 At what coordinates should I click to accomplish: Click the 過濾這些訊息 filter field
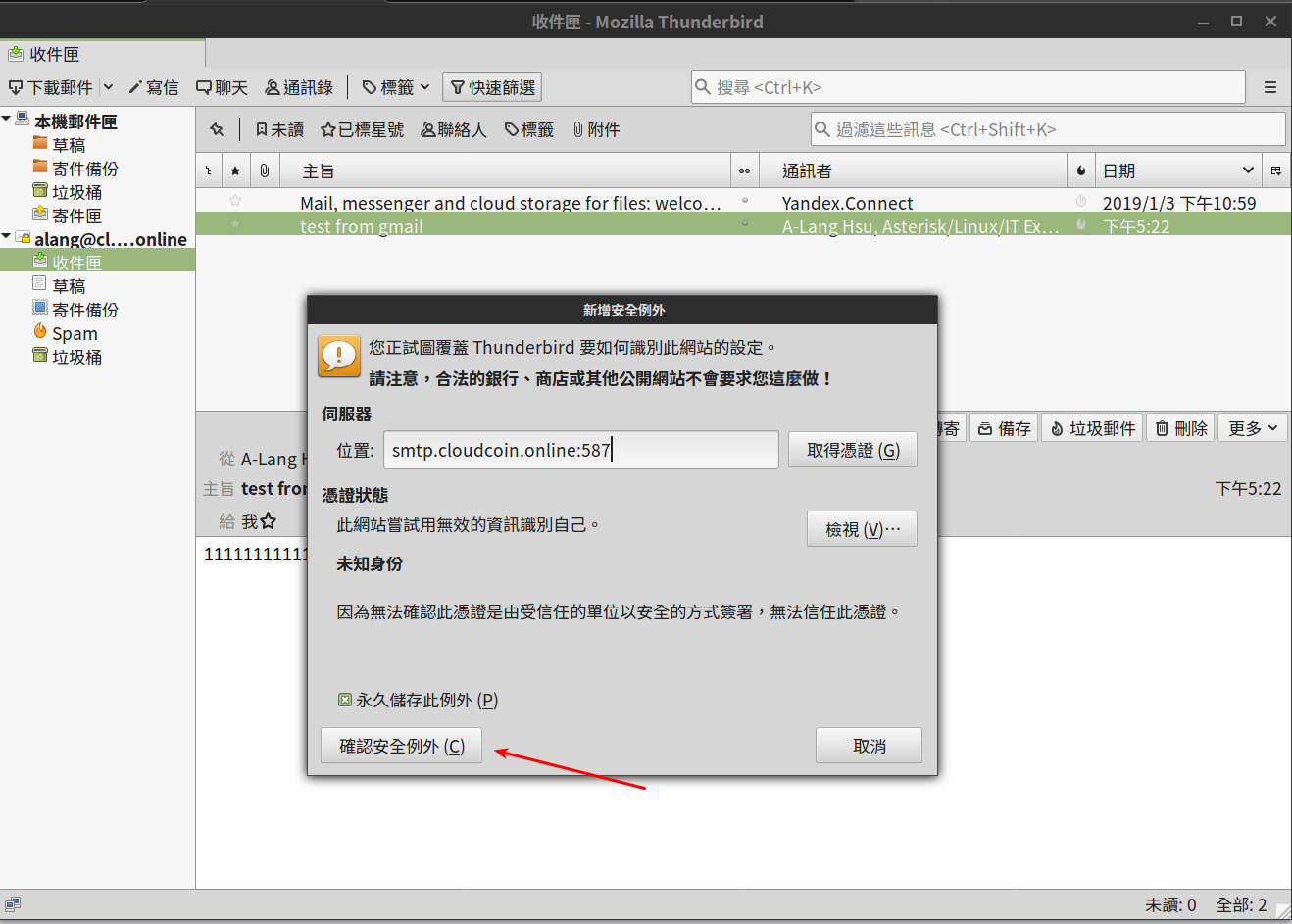click(1048, 129)
